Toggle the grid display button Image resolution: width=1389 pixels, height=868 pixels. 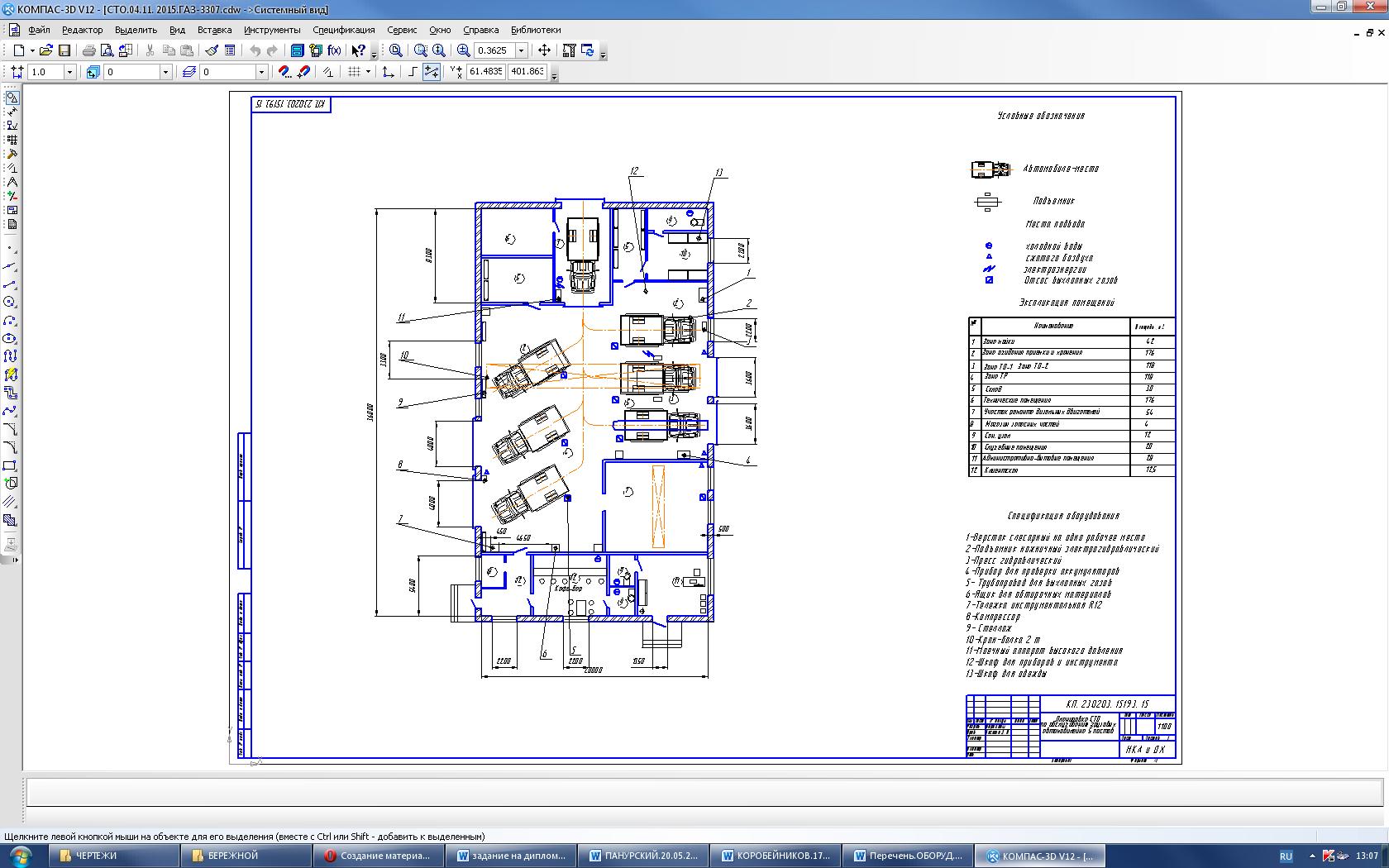[x=354, y=72]
